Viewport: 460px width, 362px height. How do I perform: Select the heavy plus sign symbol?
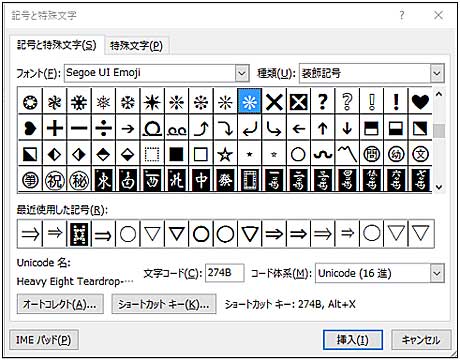55,128
